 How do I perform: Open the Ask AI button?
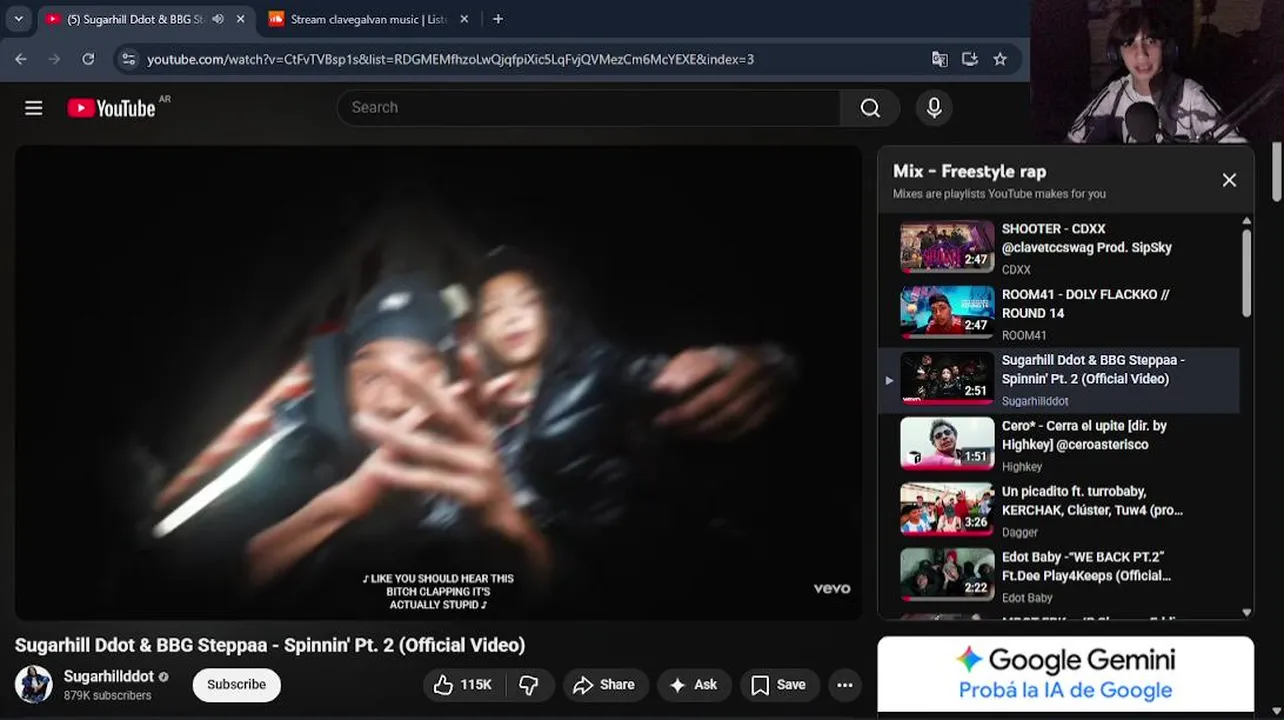tap(693, 685)
